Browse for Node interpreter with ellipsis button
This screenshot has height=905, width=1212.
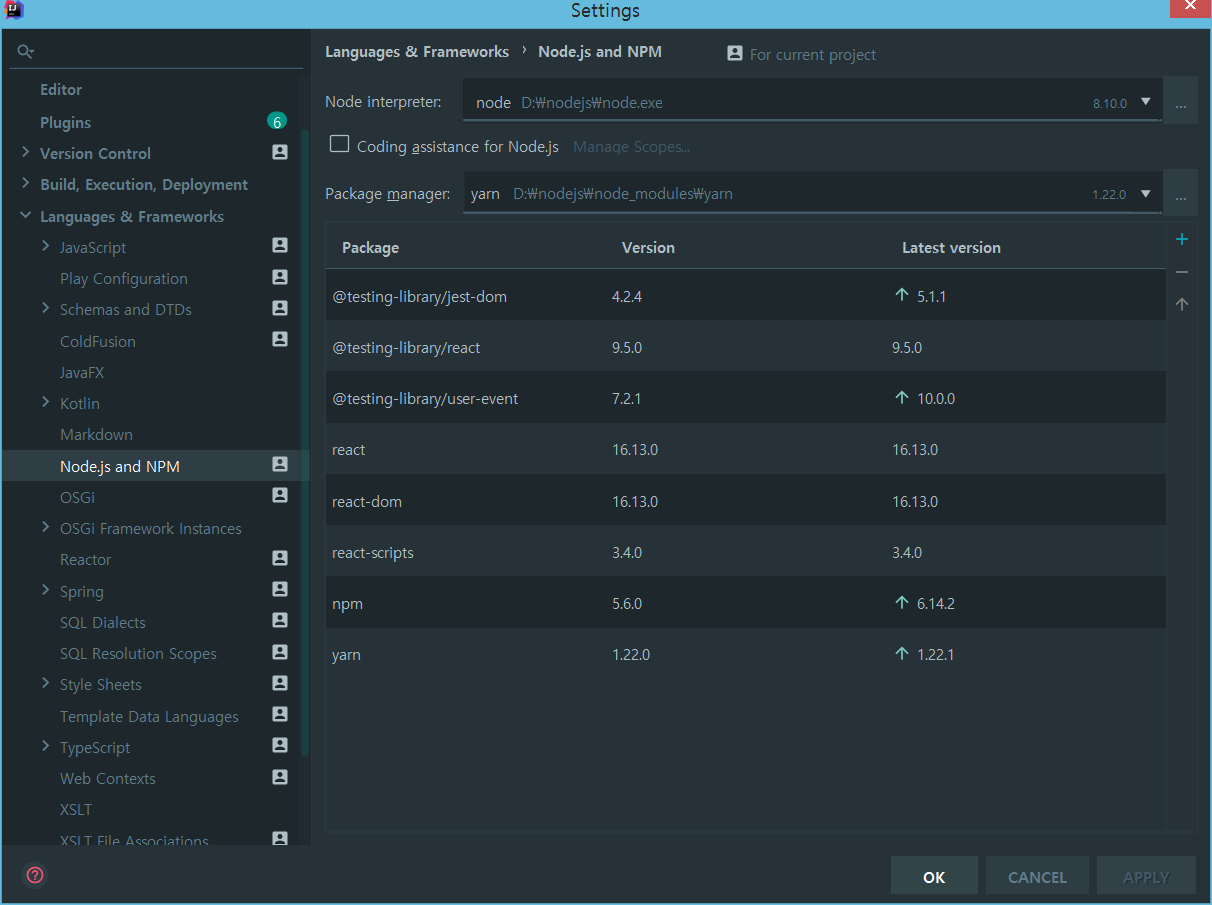(x=1181, y=102)
